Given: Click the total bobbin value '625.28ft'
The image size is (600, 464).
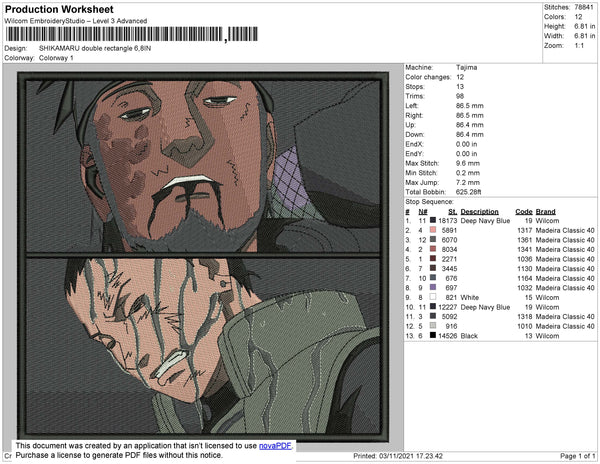Looking at the screenshot, I should [468, 192].
